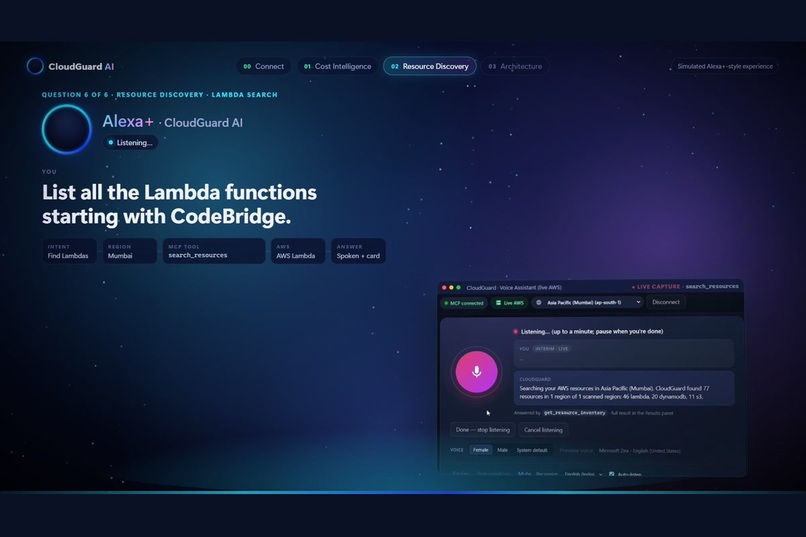Click the Region Mumbai chip

pyautogui.click(x=130, y=251)
